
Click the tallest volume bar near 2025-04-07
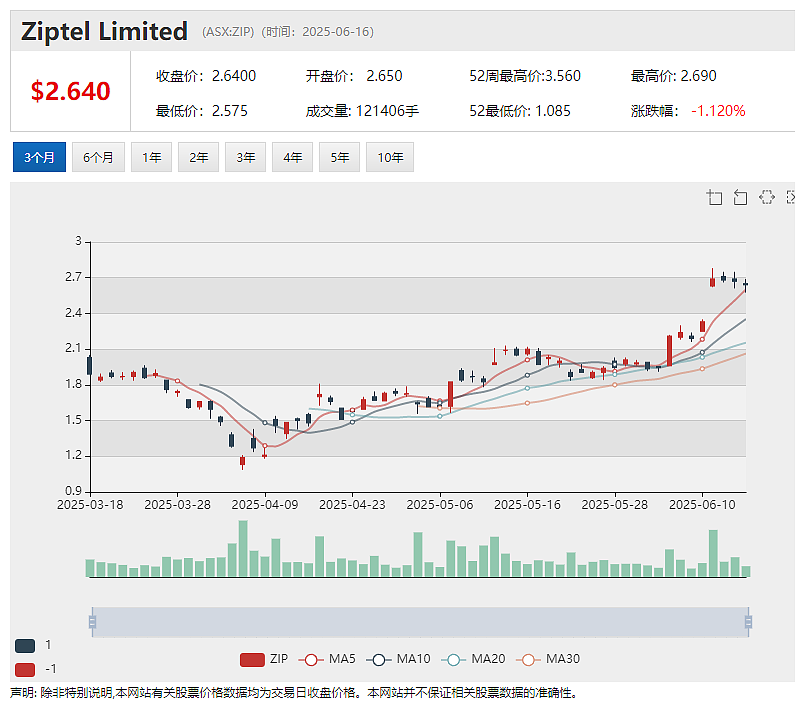pos(243,548)
